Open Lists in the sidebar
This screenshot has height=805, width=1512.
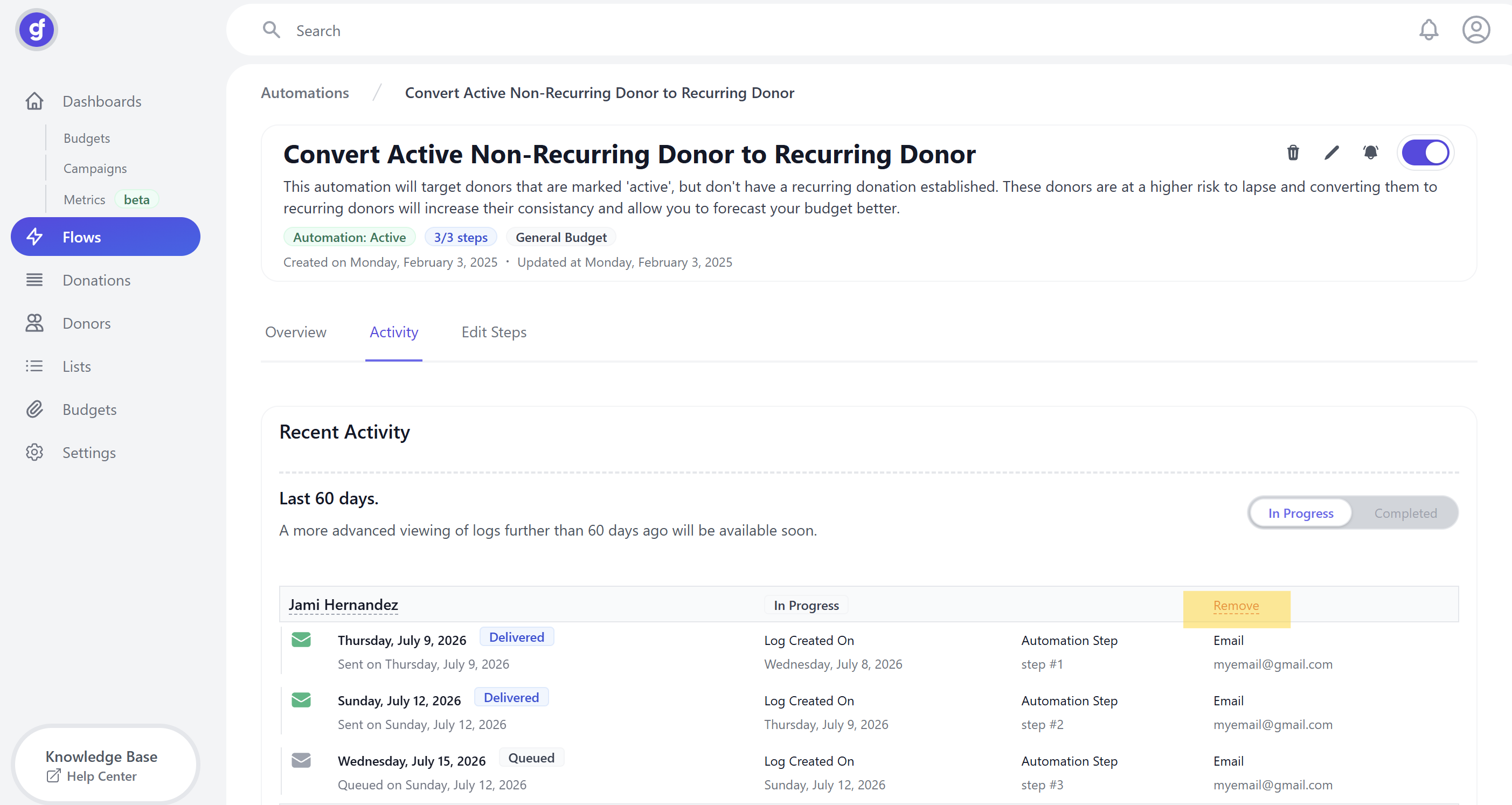[77, 367]
